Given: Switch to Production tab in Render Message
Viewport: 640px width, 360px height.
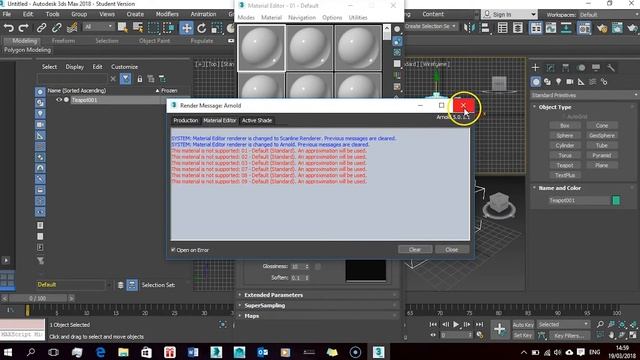Looking at the screenshot, I should click(x=185, y=120).
